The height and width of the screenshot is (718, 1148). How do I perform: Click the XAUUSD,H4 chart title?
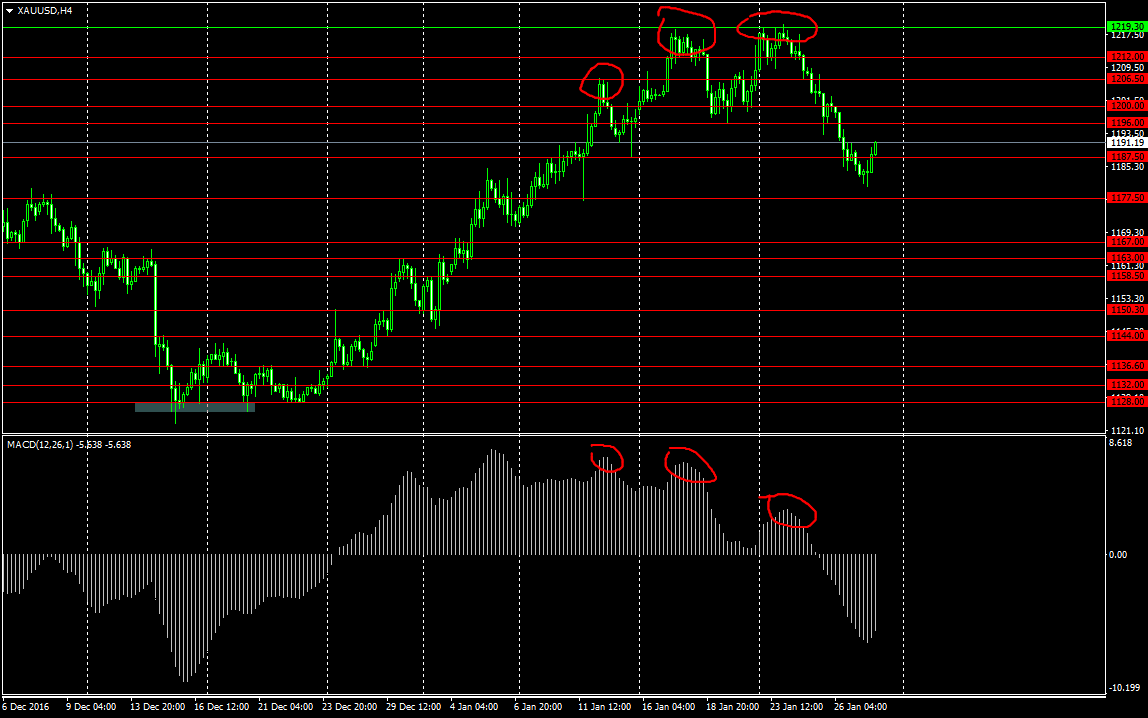45,11
